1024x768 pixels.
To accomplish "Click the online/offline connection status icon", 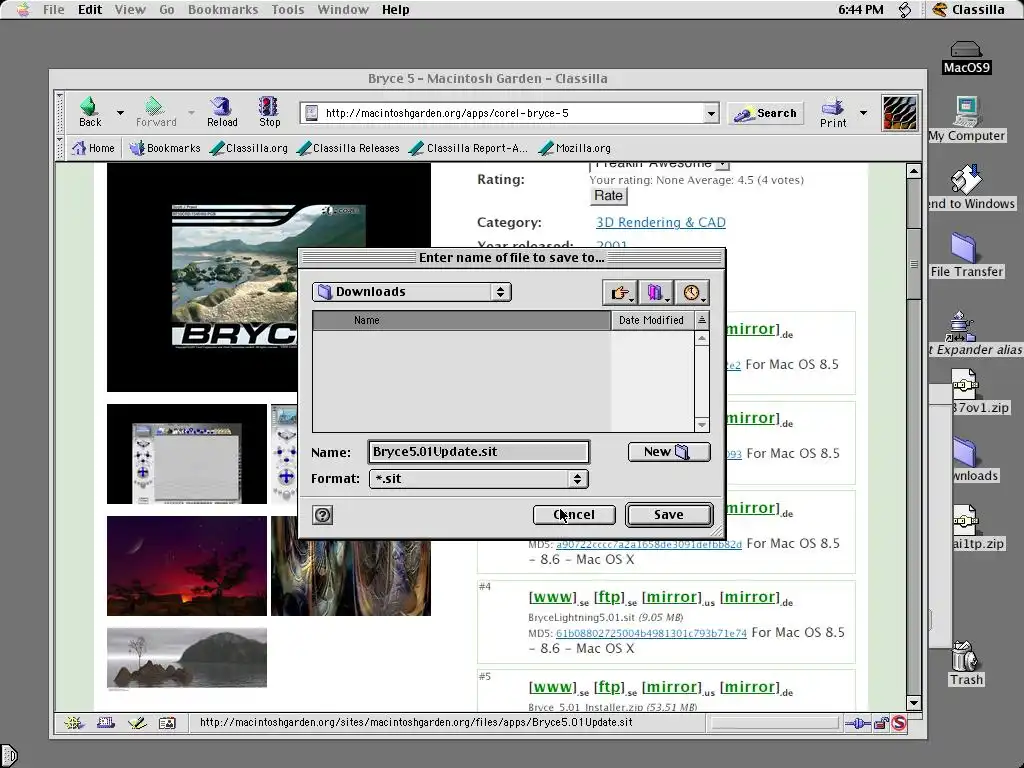I will click(857, 723).
